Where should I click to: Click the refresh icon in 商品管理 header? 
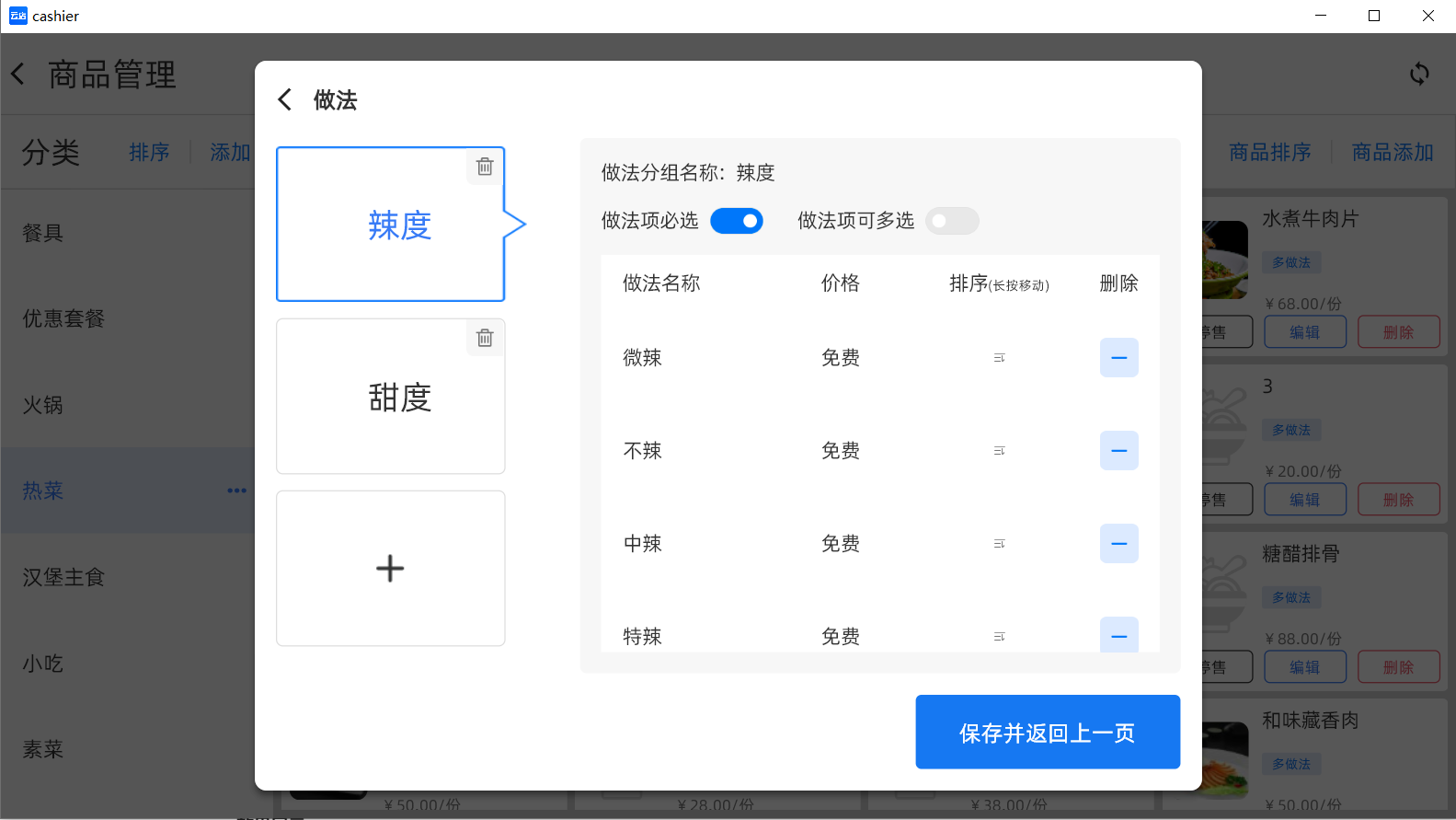pos(1419,74)
